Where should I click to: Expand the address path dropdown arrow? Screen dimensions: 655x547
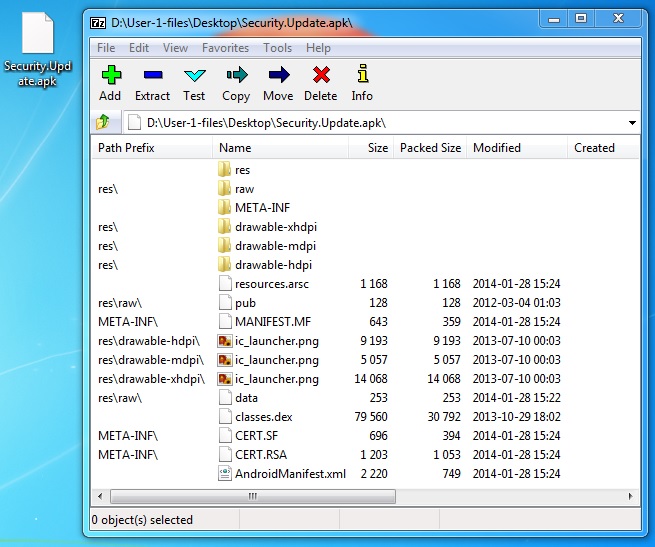coord(632,123)
